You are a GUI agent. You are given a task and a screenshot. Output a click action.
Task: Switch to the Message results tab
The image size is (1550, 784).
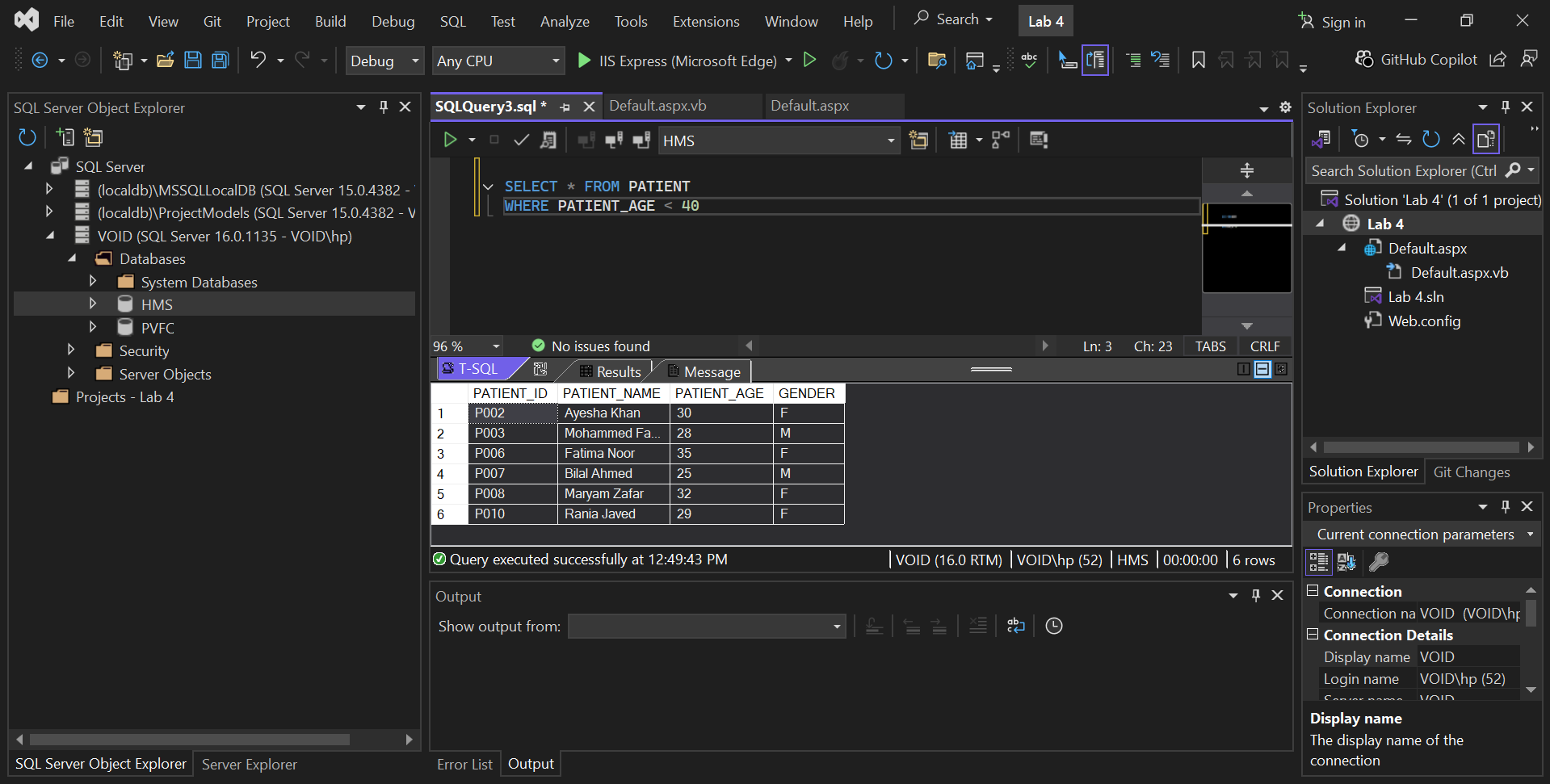(704, 371)
